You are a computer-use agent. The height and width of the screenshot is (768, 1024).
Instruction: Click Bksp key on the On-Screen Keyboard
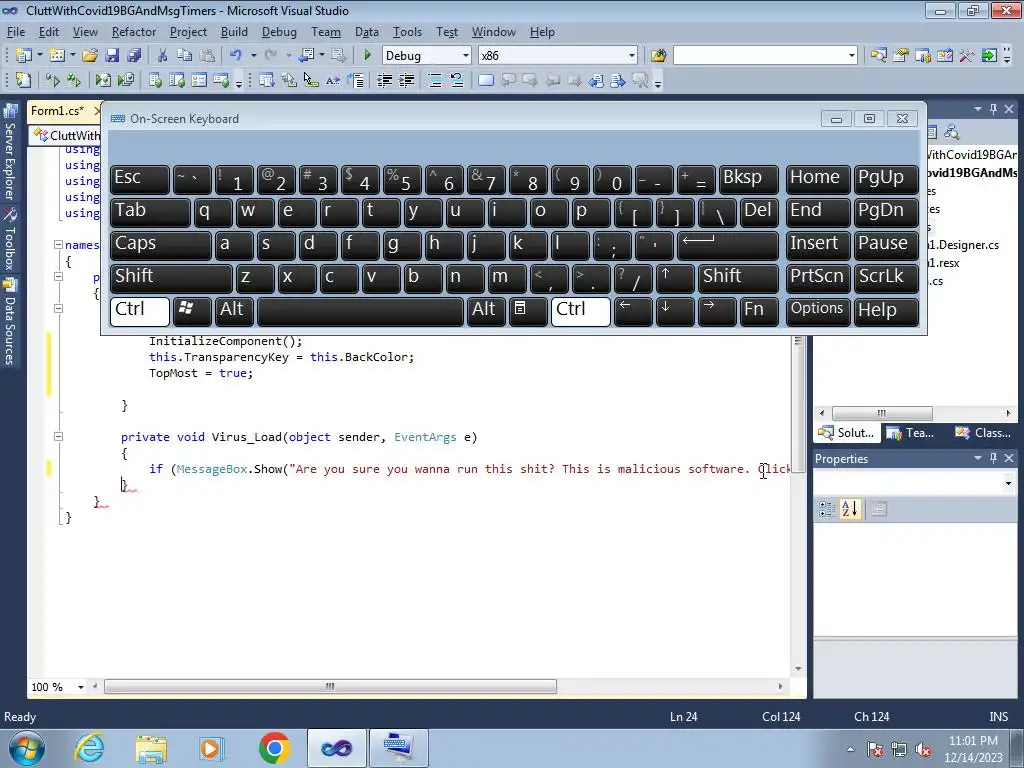pos(748,180)
